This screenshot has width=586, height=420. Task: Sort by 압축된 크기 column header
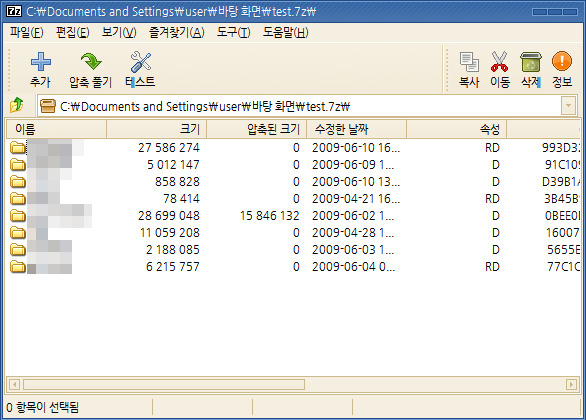(256, 129)
